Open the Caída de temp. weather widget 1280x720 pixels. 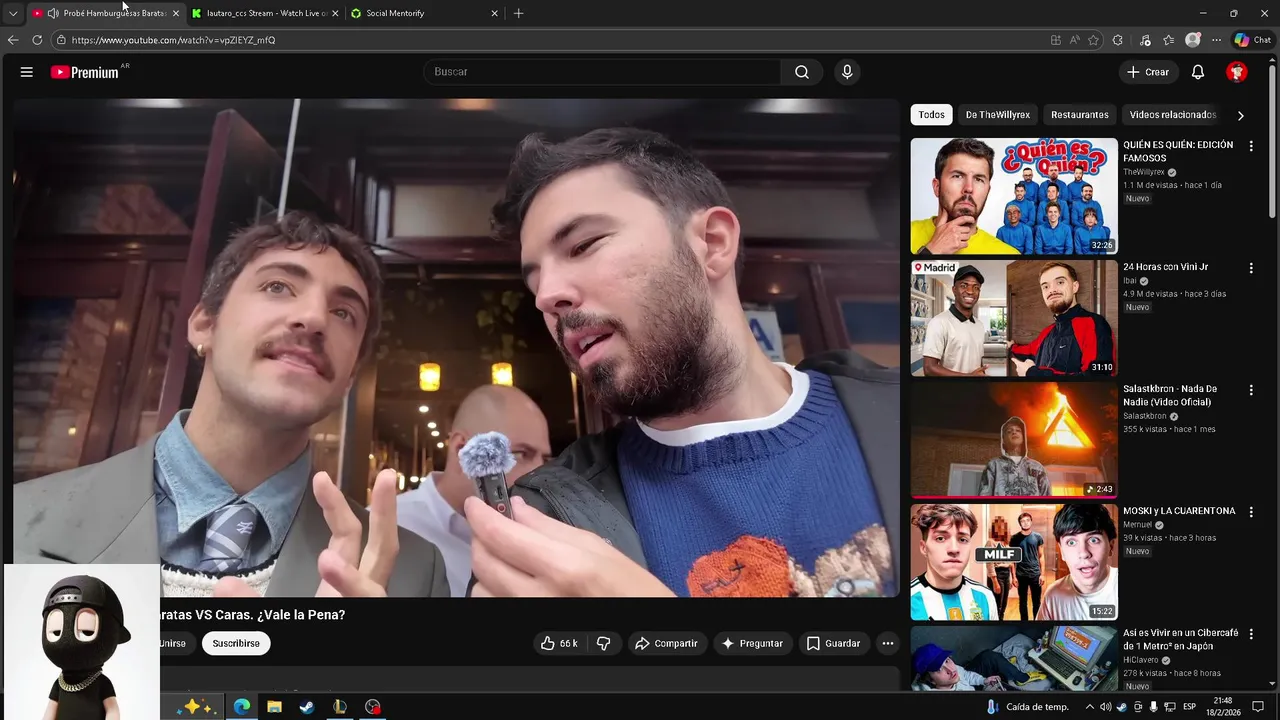[1028, 707]
